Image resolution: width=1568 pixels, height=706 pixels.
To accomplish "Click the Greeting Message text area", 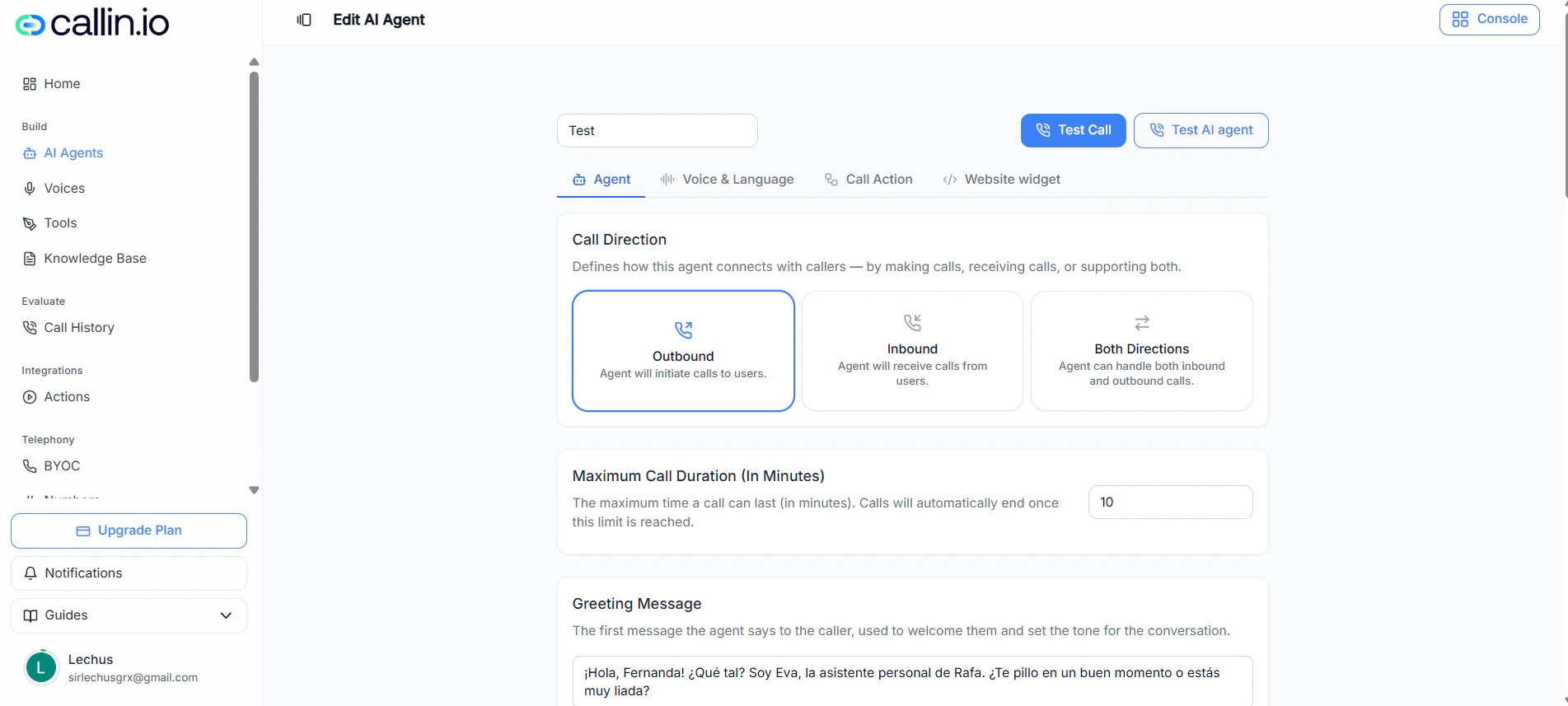I will tap(912, 681).
